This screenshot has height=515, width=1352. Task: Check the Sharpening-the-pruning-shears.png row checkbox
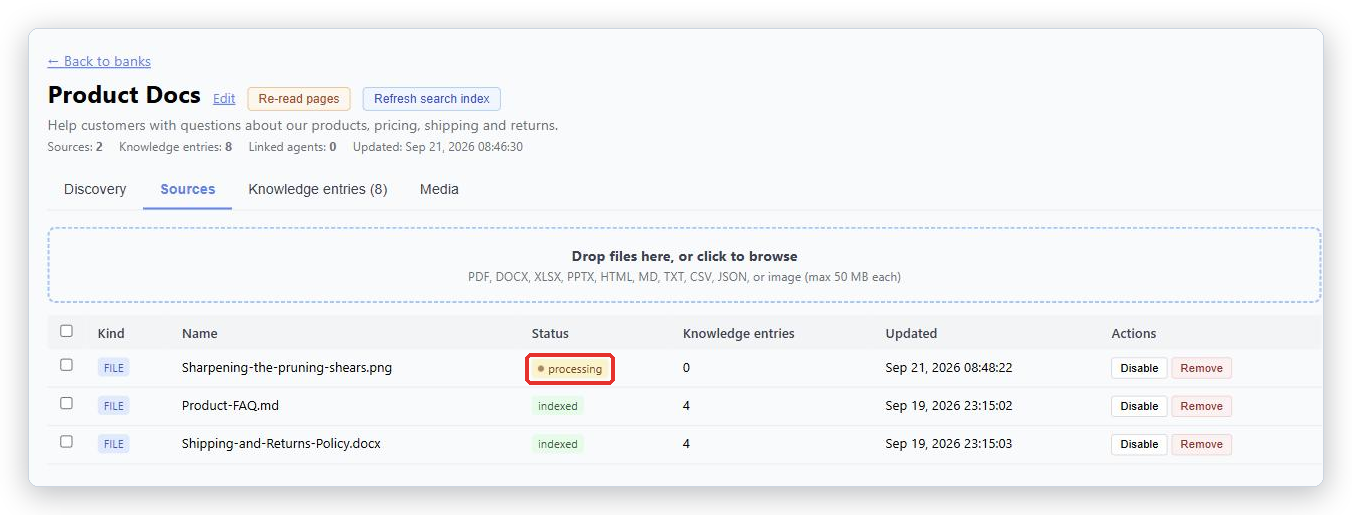[66, 365]
